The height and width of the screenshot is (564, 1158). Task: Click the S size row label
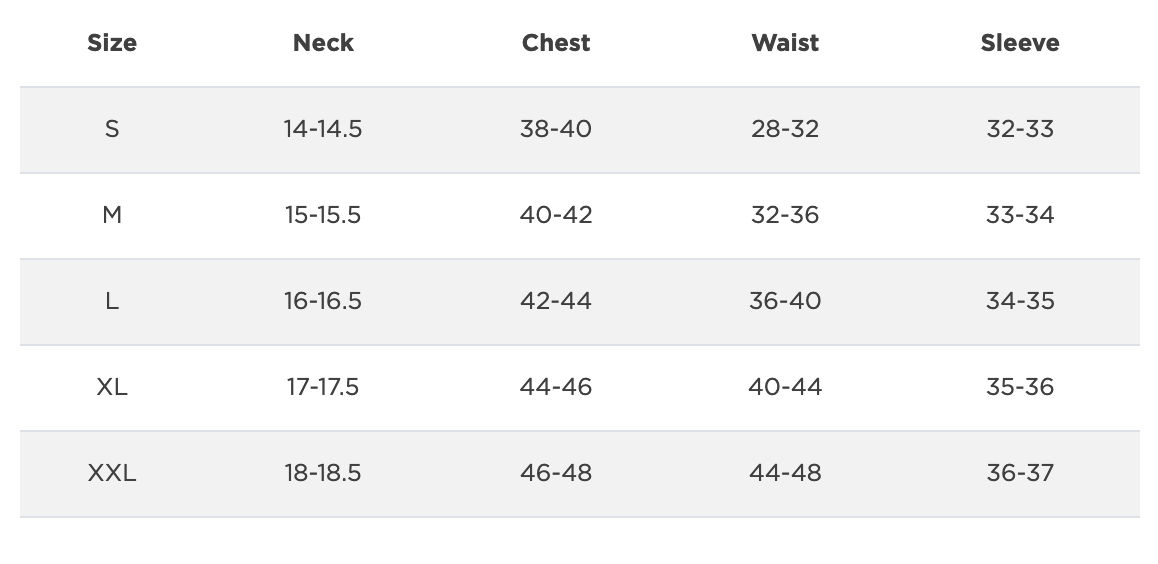coord(112,129)
